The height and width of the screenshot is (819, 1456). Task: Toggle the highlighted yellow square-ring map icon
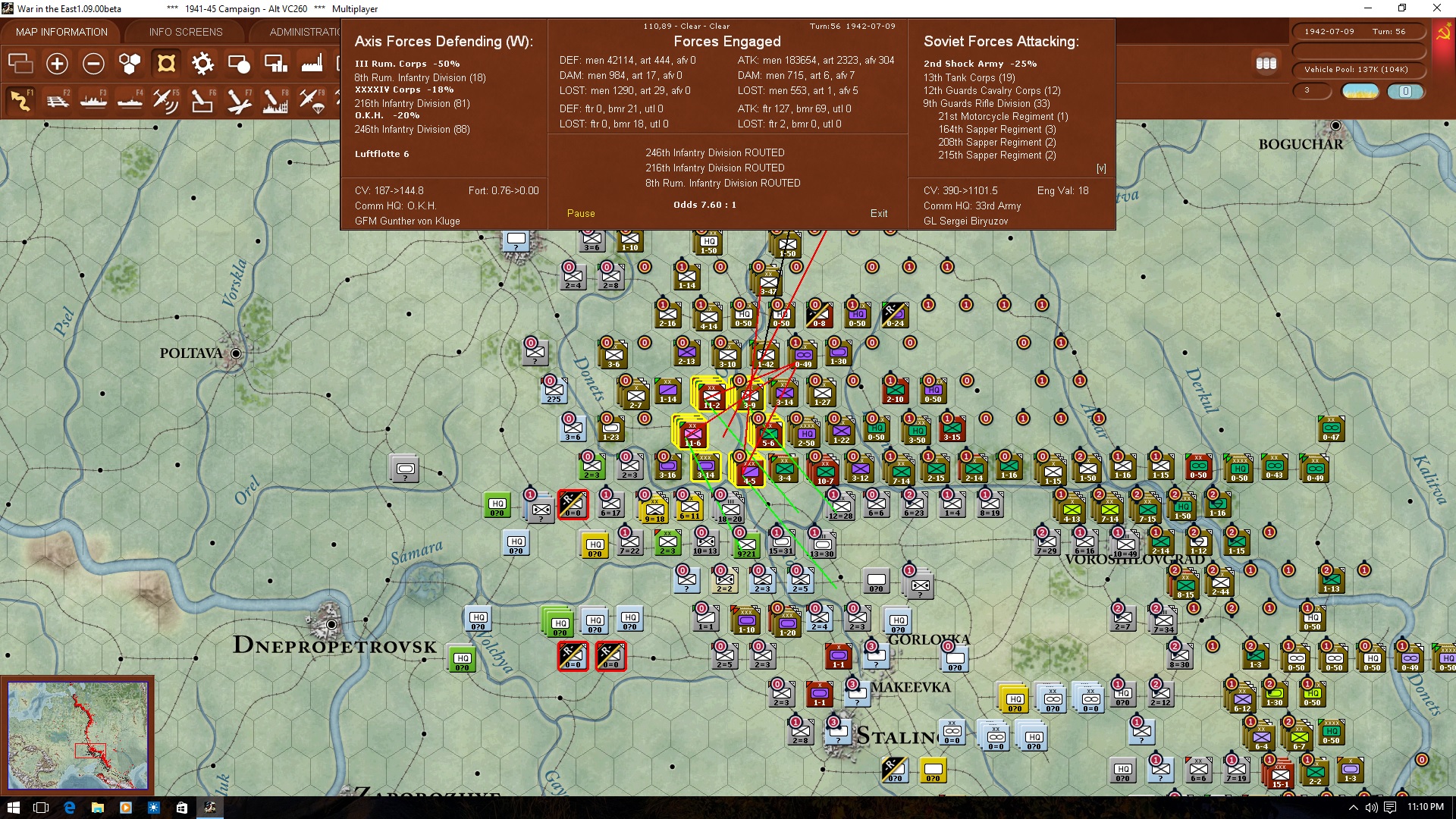tap(166, 64)
